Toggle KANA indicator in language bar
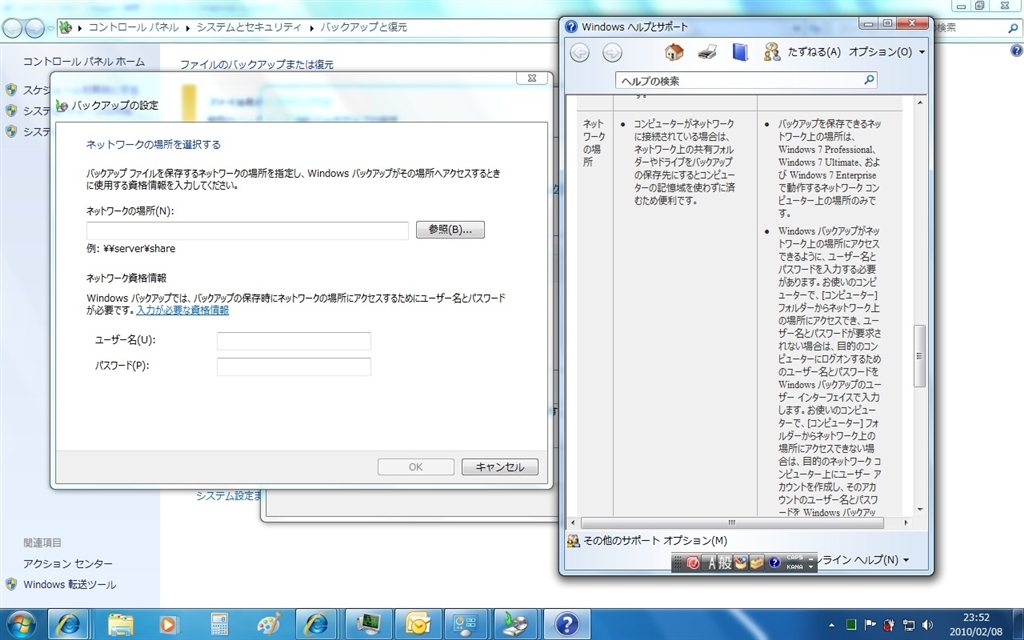This screenshot has height=640, width=1024. (794, 567)
